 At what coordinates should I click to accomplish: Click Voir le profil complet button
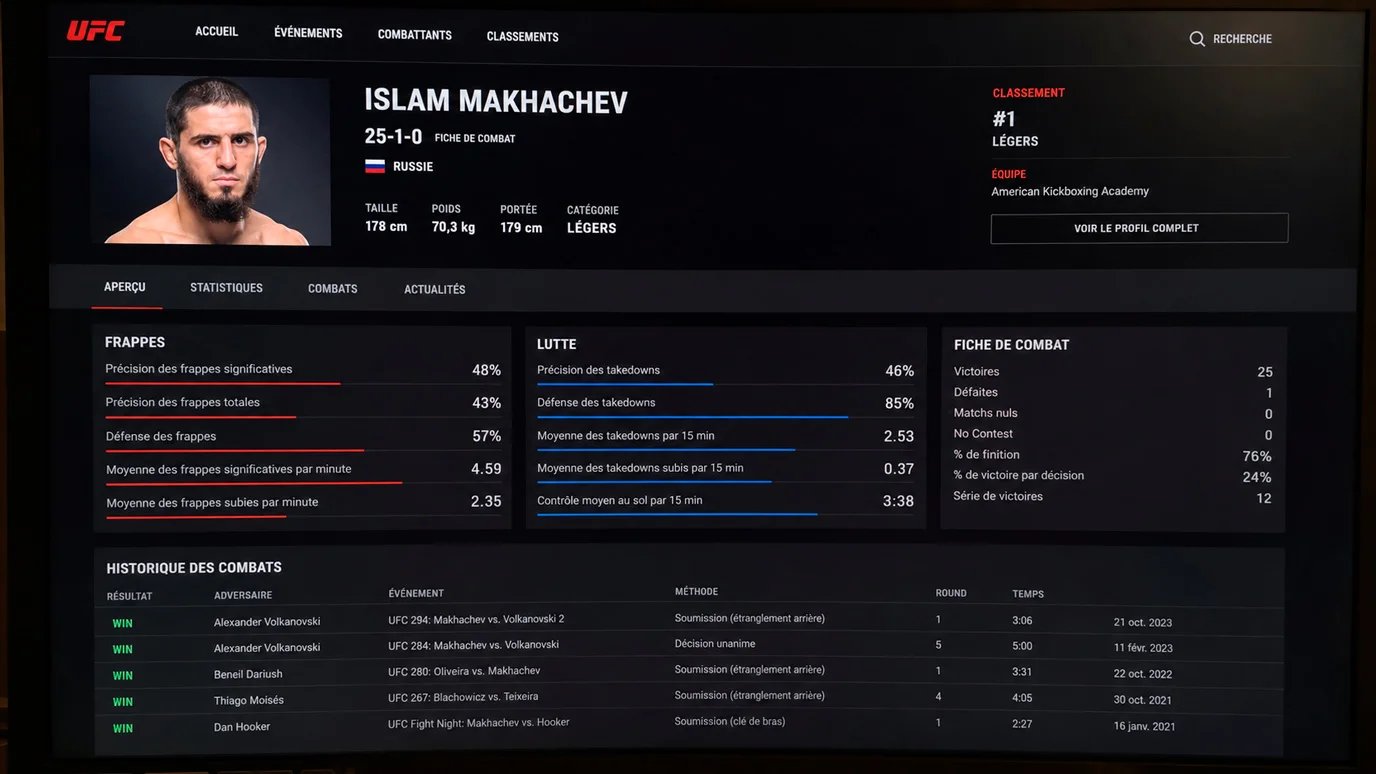(1139, 228)
